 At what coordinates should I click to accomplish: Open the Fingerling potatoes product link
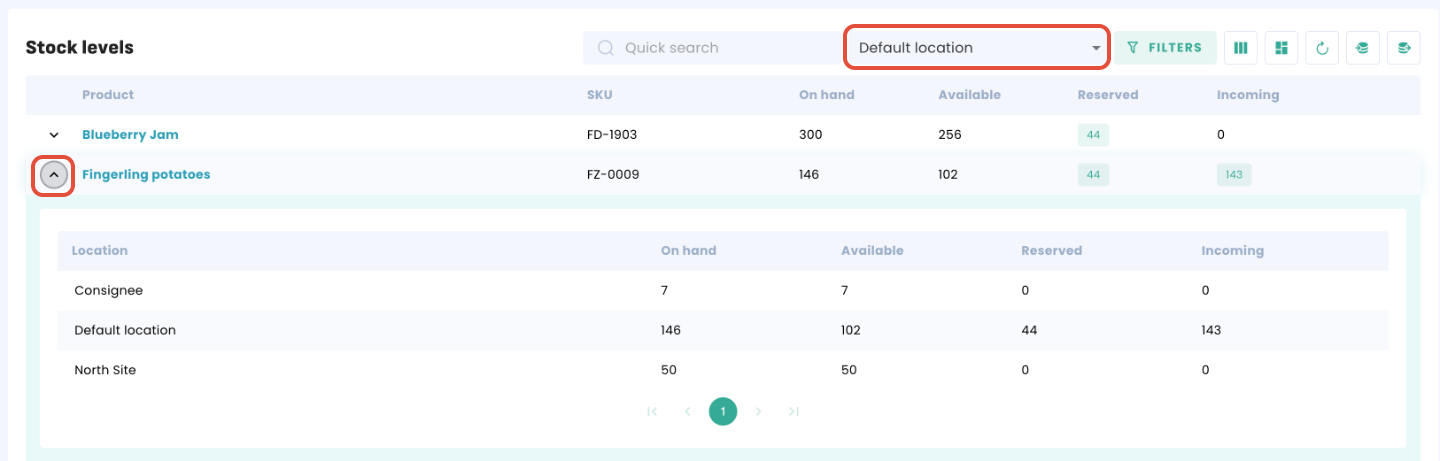(146, 174)
